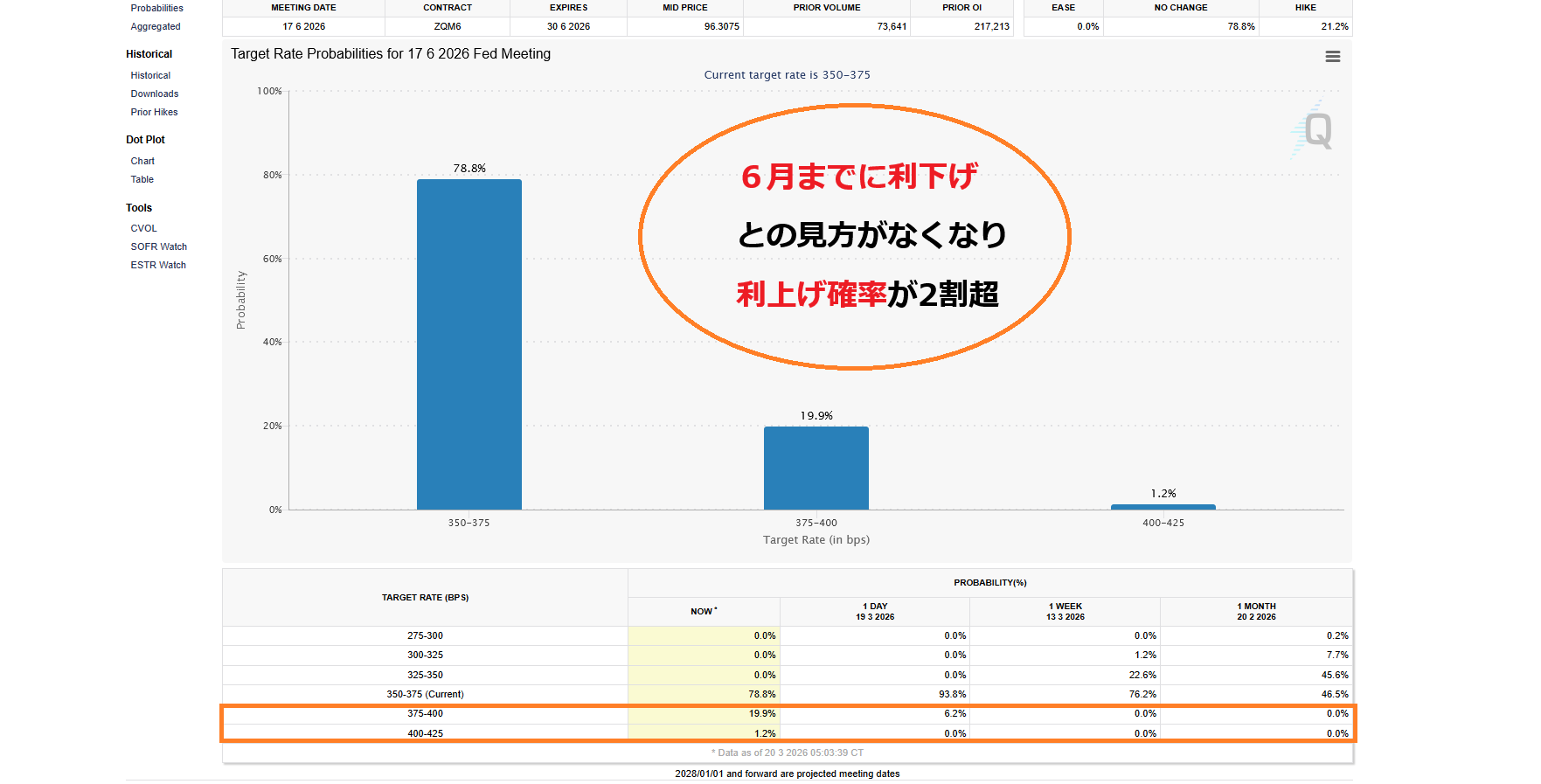Screen dimensions: 1541x784
Task: Open the Probabilities sidebar link
Action: 156,8
